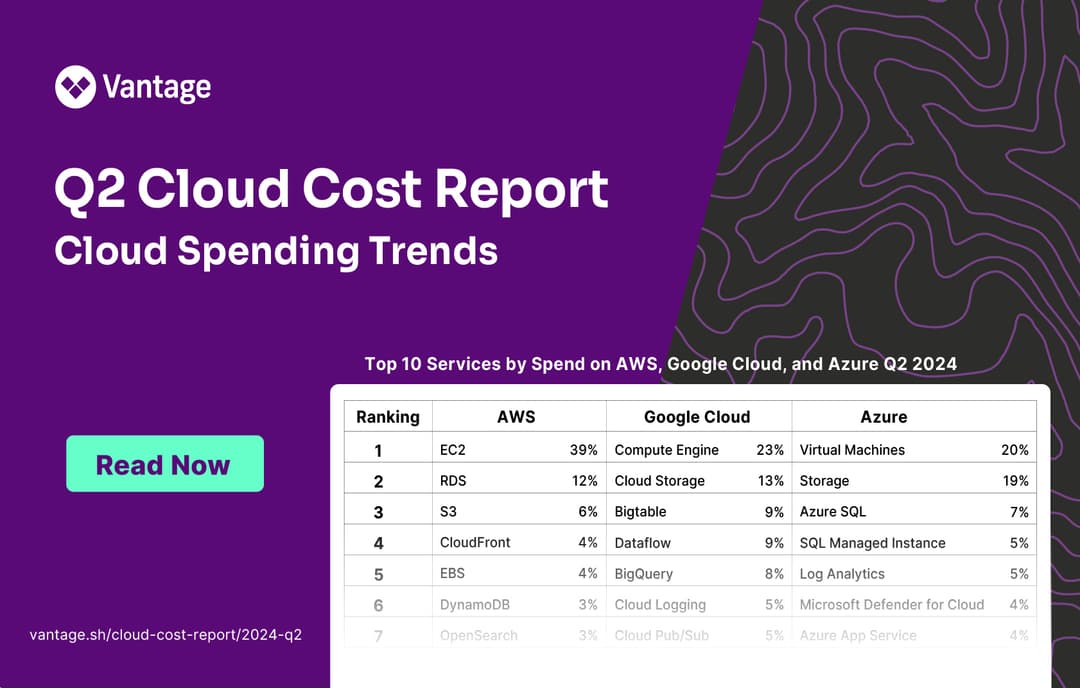Select SQL Managed Instance in the table
The height and width of the screenshot is (688, 1080).
(872, 543)
